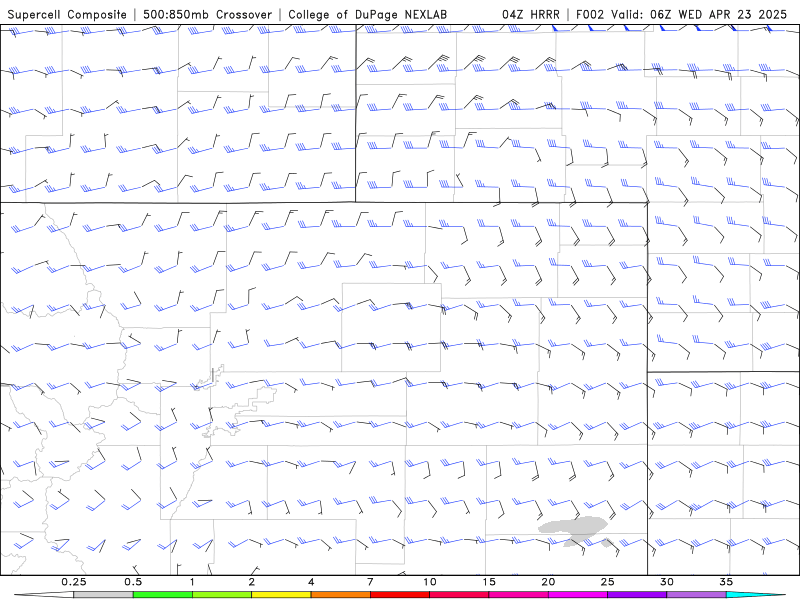Click the '30' legend value
The height and width of the screenshot is (600, 800).
click(x=667, y=582)
